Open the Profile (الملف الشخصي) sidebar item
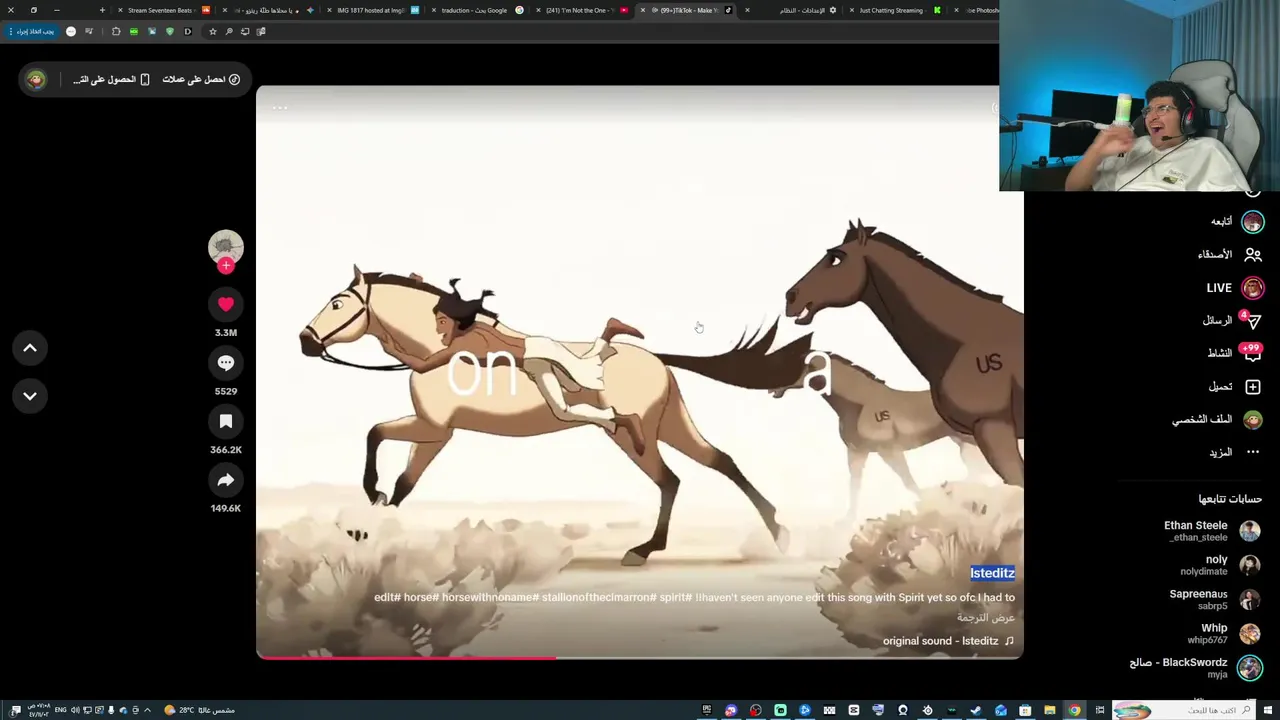Viewport: 1280px width, 720px height. pos(1217,420)
